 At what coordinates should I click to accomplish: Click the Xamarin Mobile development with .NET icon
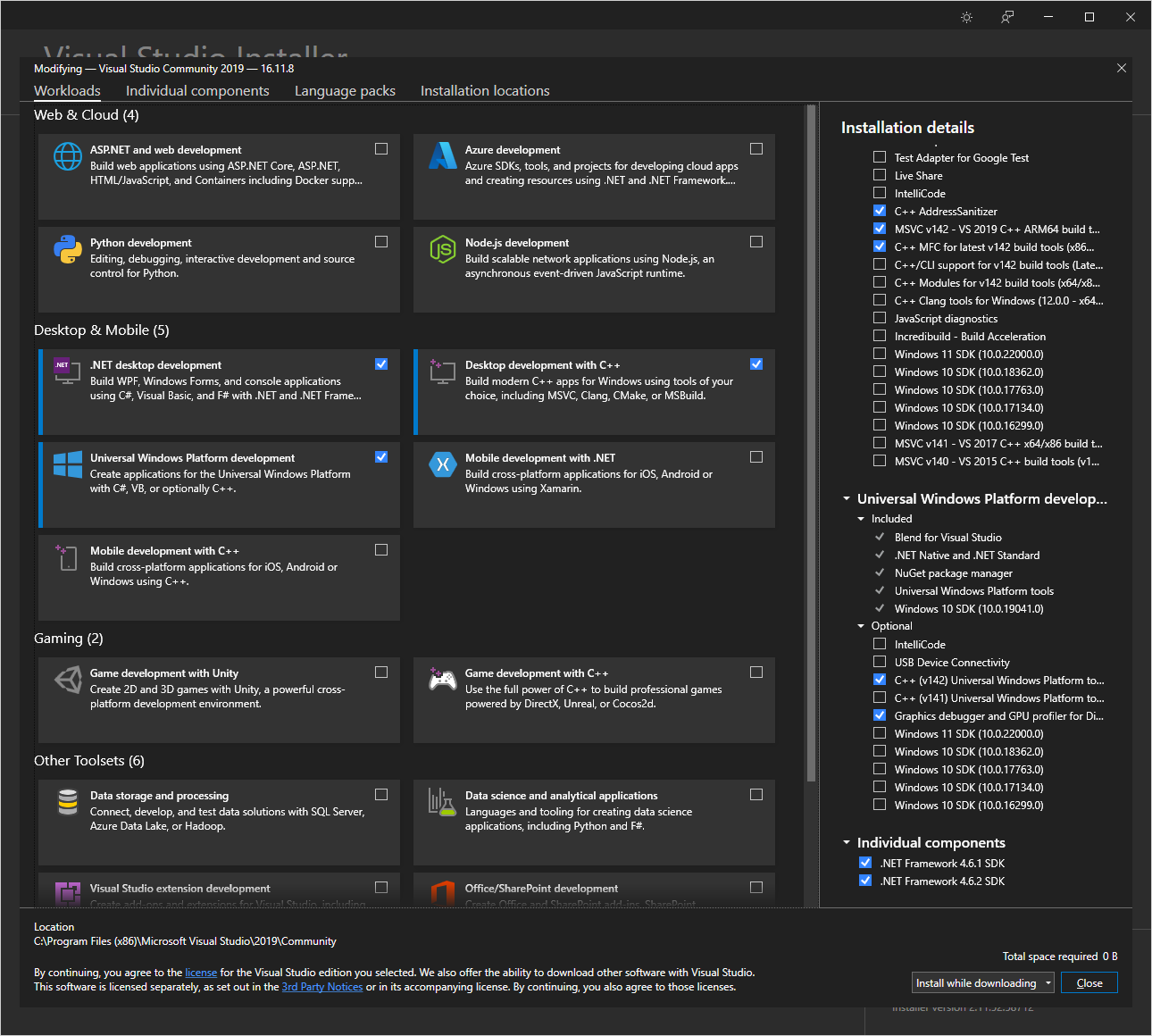[443, 464]
